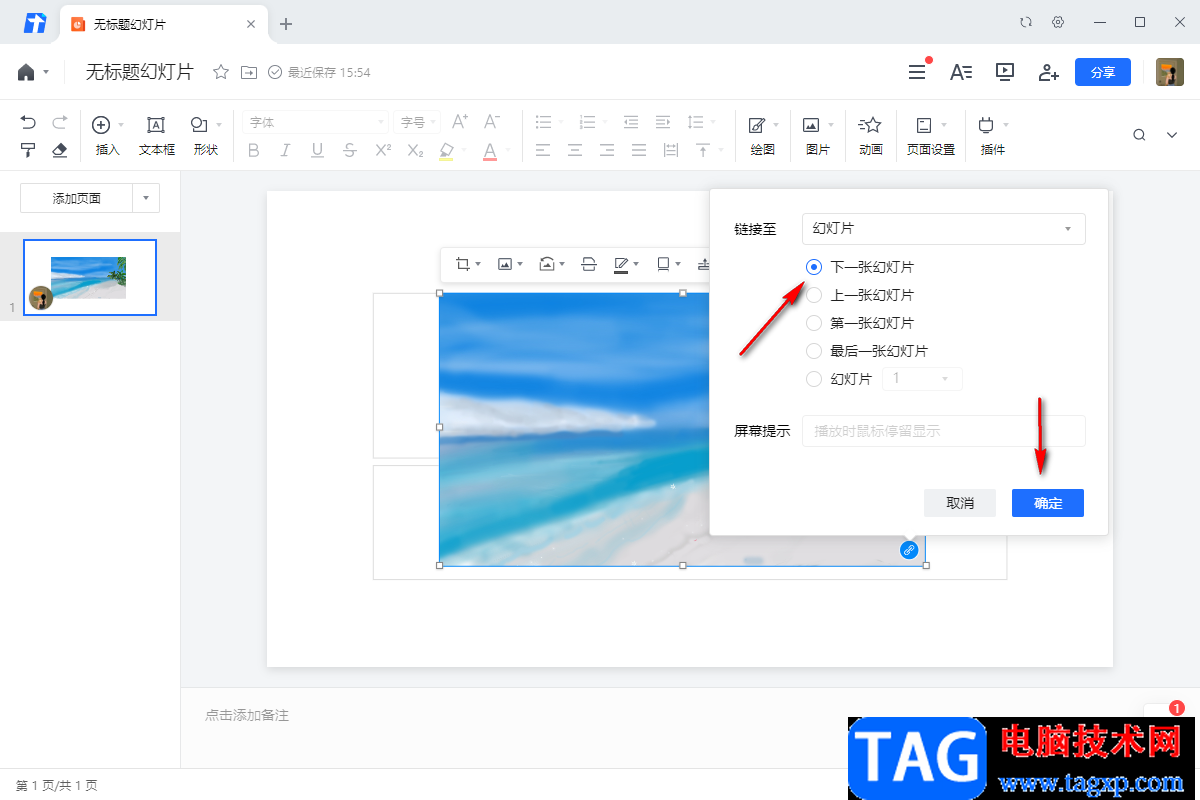
Task: Click the 屏幕提示 input field
Action: tap(943, 431)
